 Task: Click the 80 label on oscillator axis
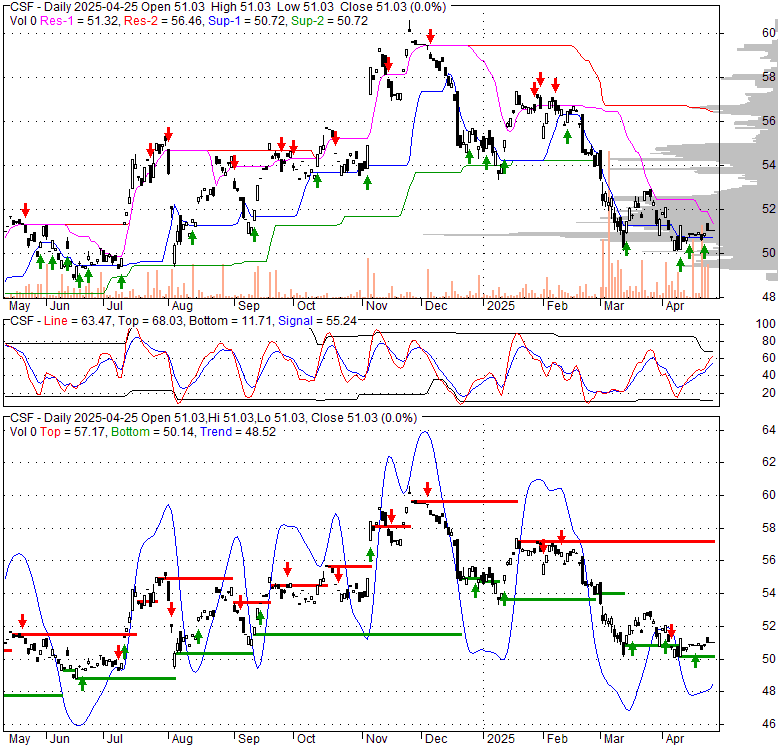pos(769,341)
